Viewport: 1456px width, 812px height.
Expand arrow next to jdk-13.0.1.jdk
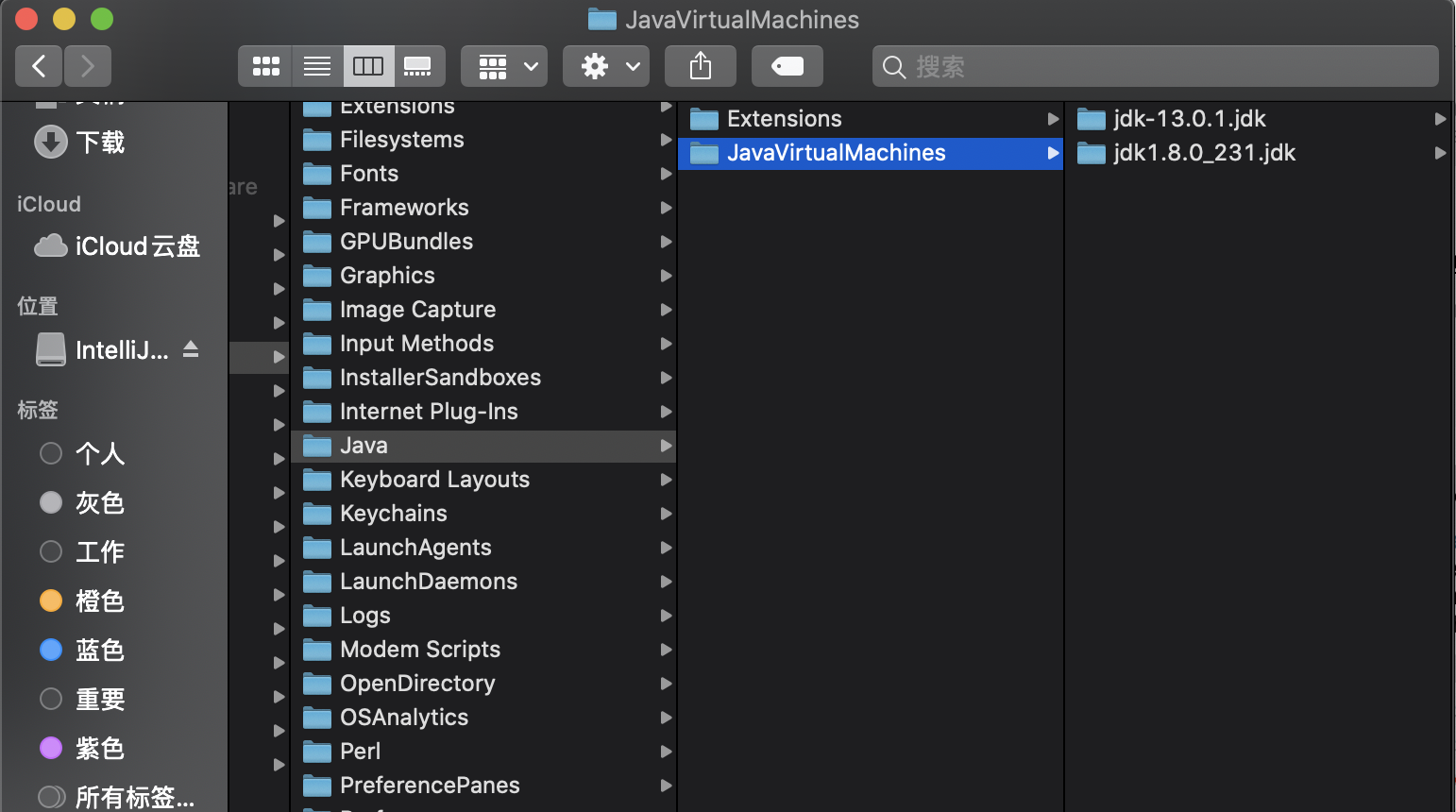click(1440, 119)
